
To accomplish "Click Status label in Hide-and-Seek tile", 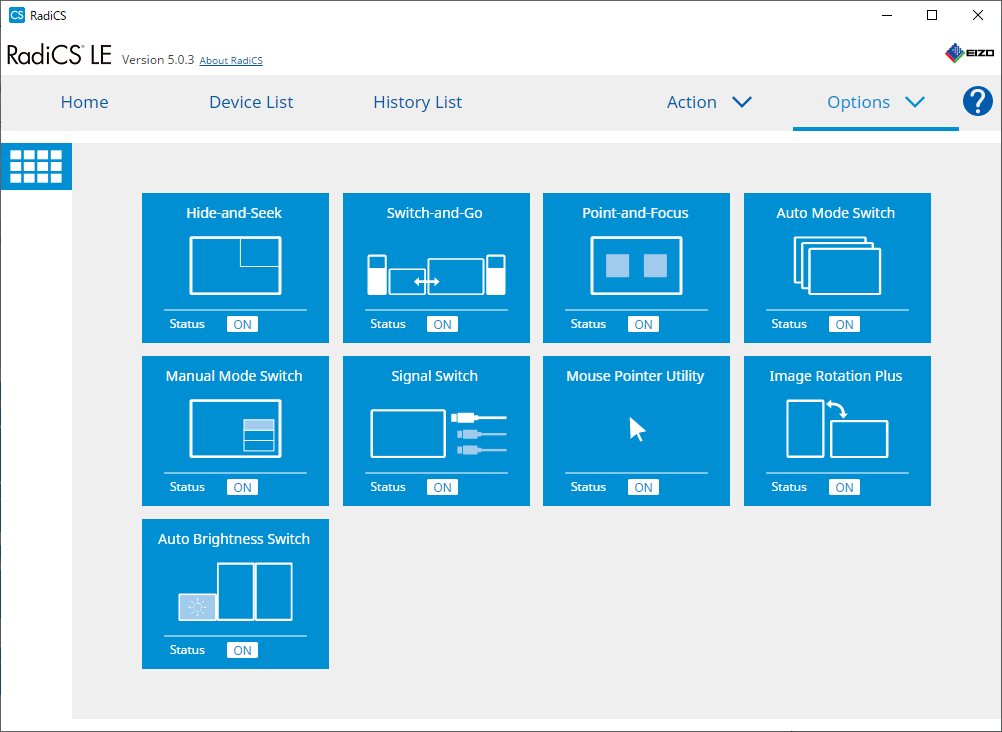I will [187, 324].
